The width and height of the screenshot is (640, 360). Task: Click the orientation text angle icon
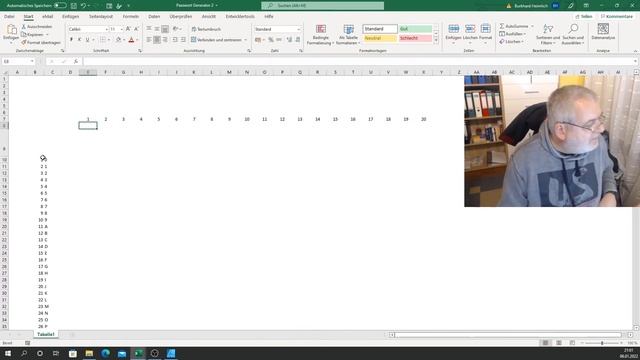[176, 29]
